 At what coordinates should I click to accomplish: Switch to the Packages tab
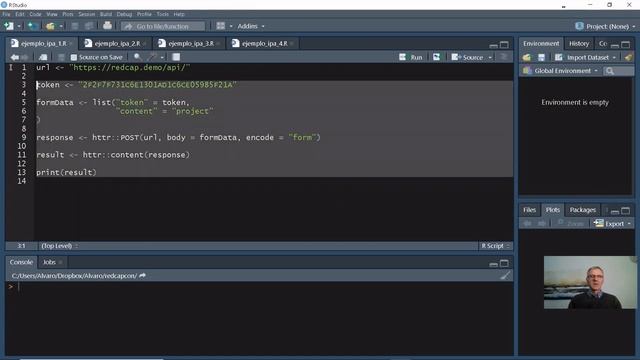(582, 210)
